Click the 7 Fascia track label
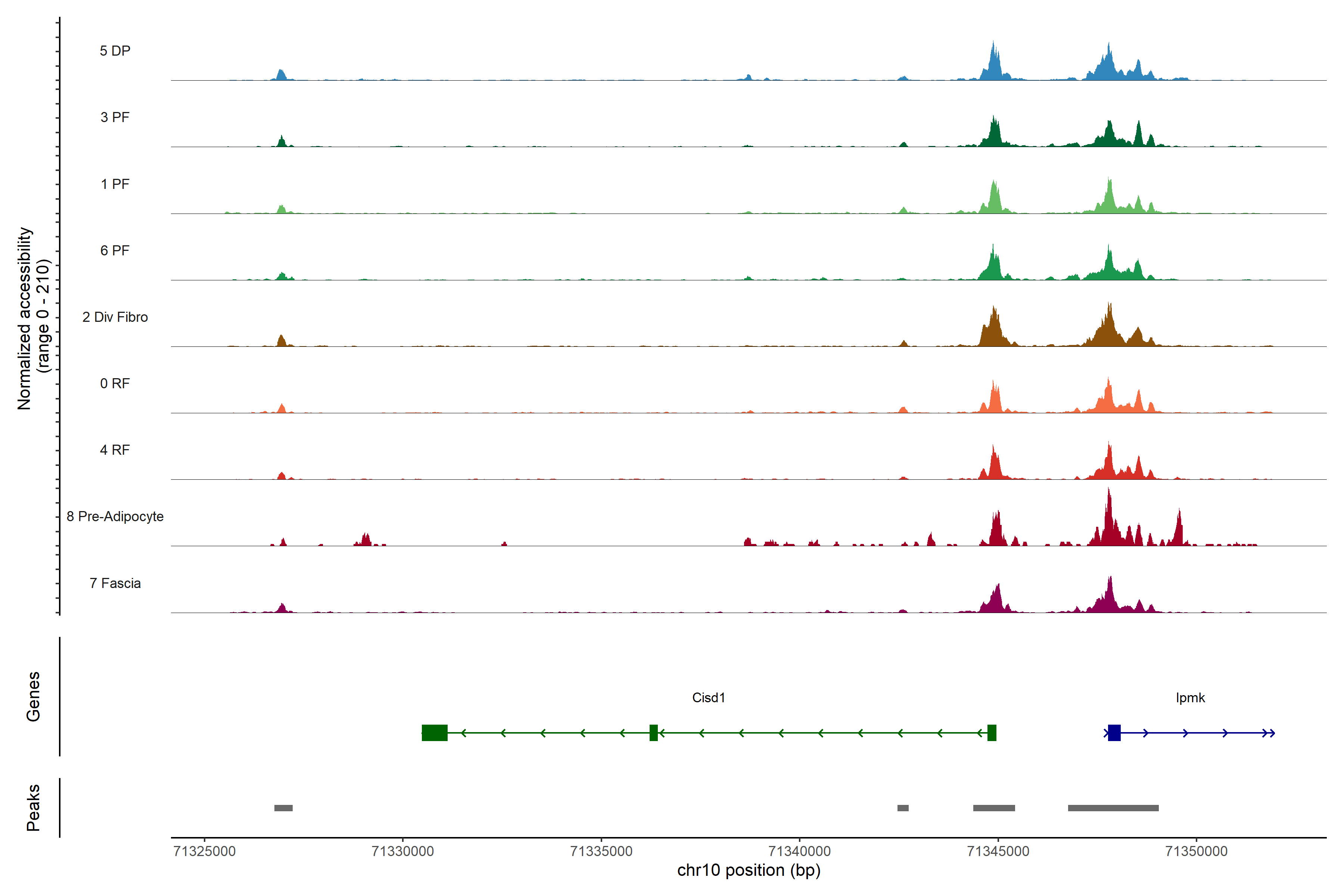1344x896 pixels. pyautogui.click(x=115, y=584)
